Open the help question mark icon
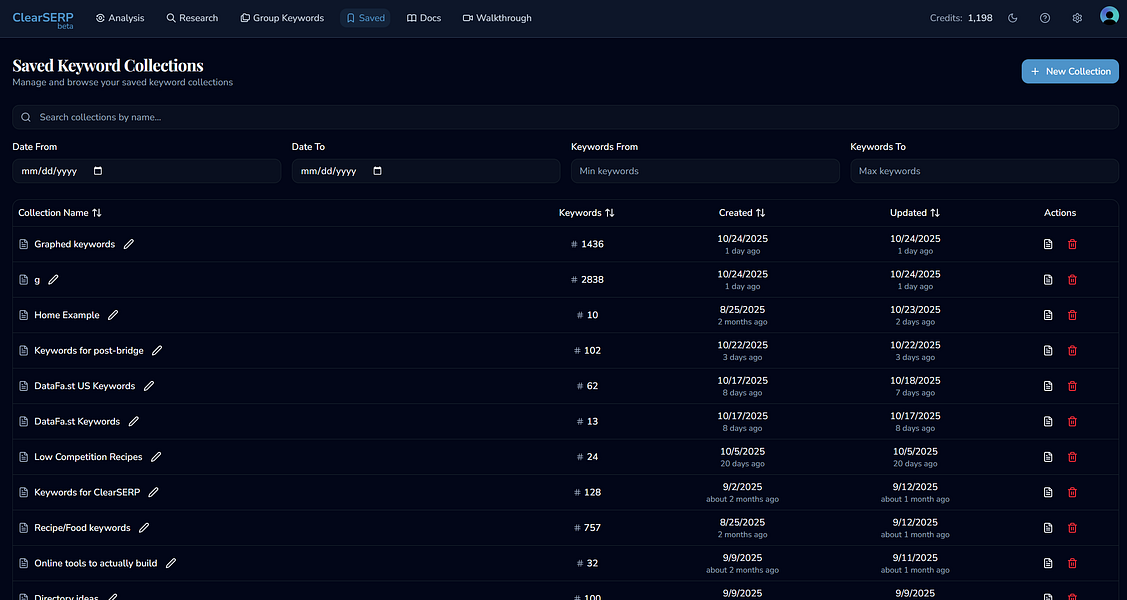Screen dimensions: 1127x600 1045,18
